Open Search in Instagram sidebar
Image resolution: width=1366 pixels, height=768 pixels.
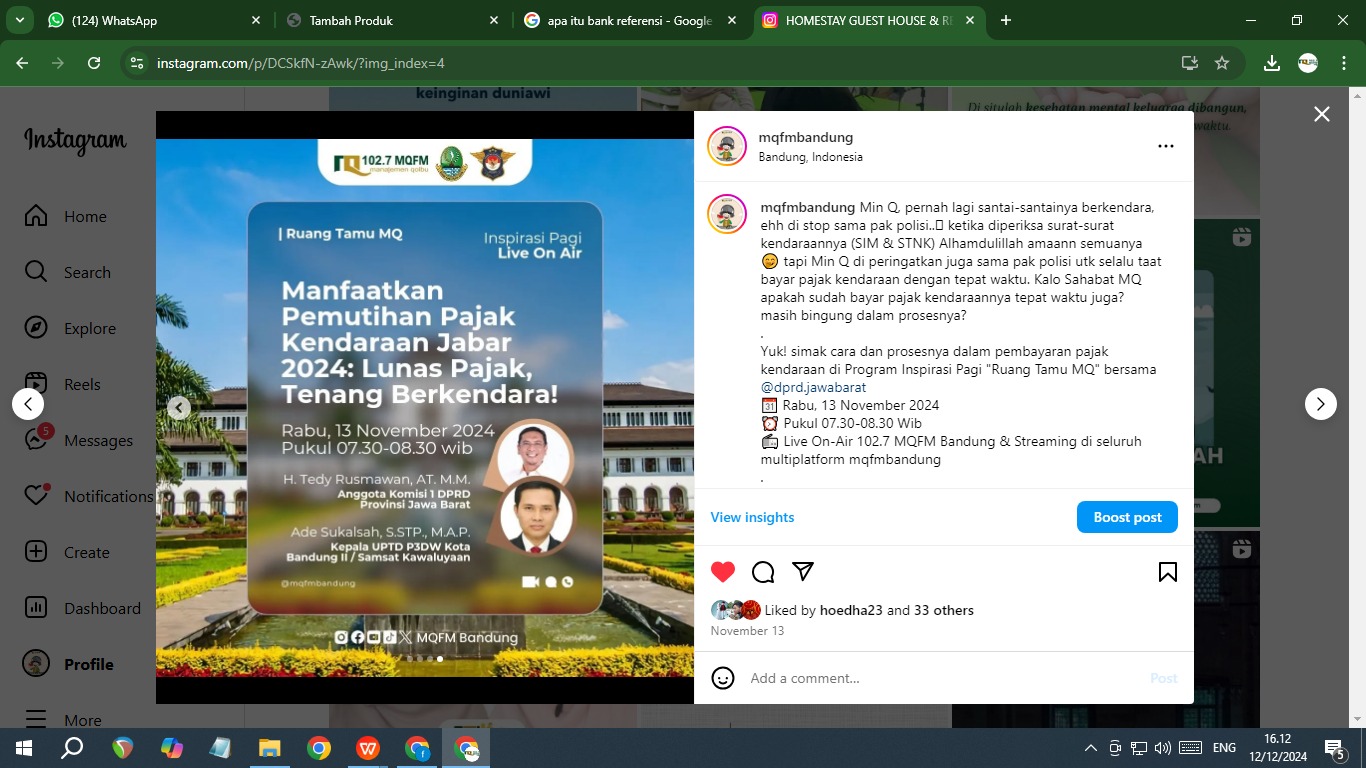67,272
